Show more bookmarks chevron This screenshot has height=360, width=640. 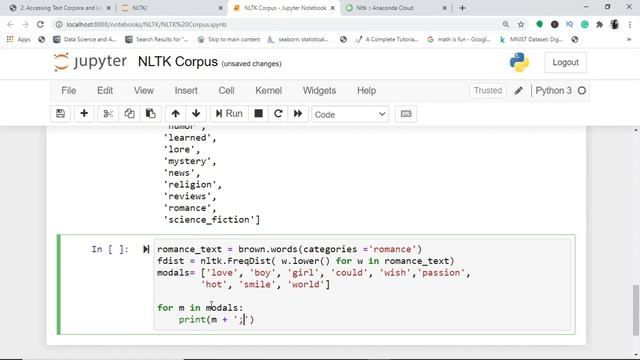point(629,40)
